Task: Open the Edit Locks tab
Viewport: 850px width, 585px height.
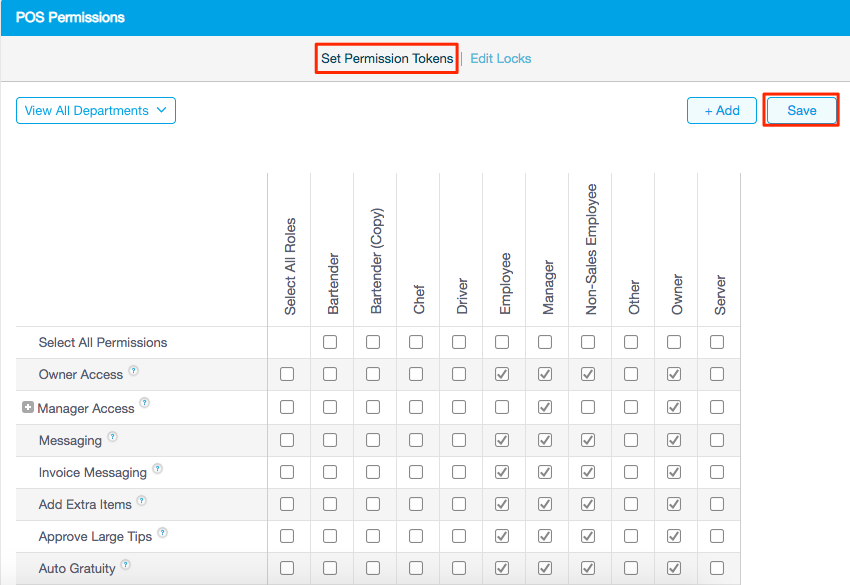Action: pyautogui.click(x=500, y=59)
